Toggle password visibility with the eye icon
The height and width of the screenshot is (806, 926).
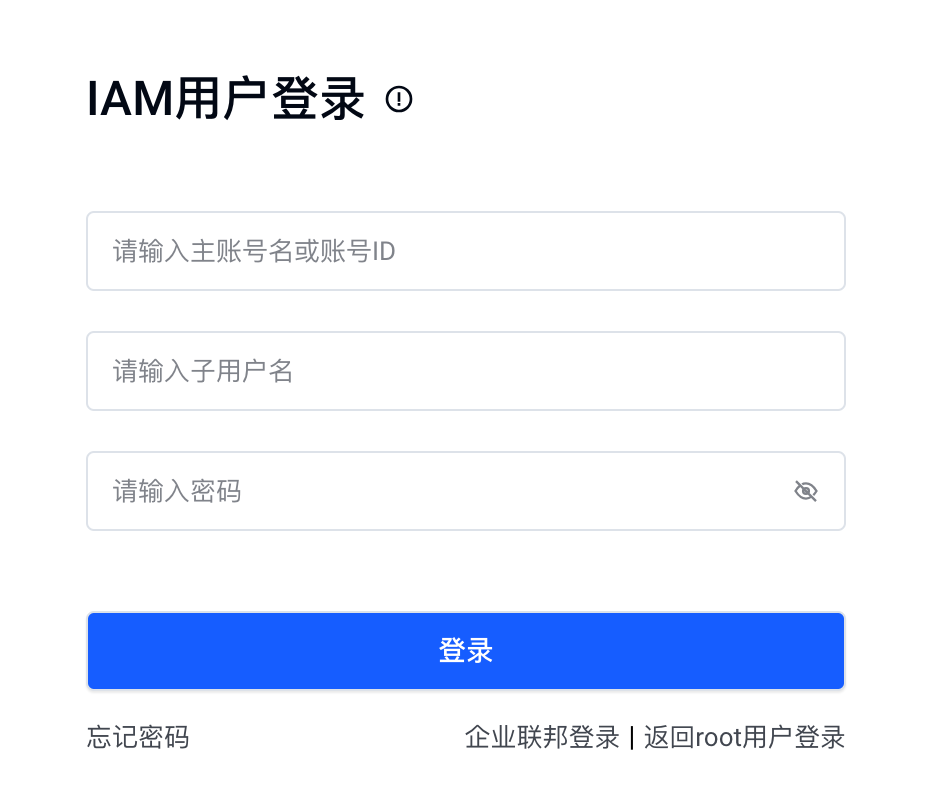(806, 491)
